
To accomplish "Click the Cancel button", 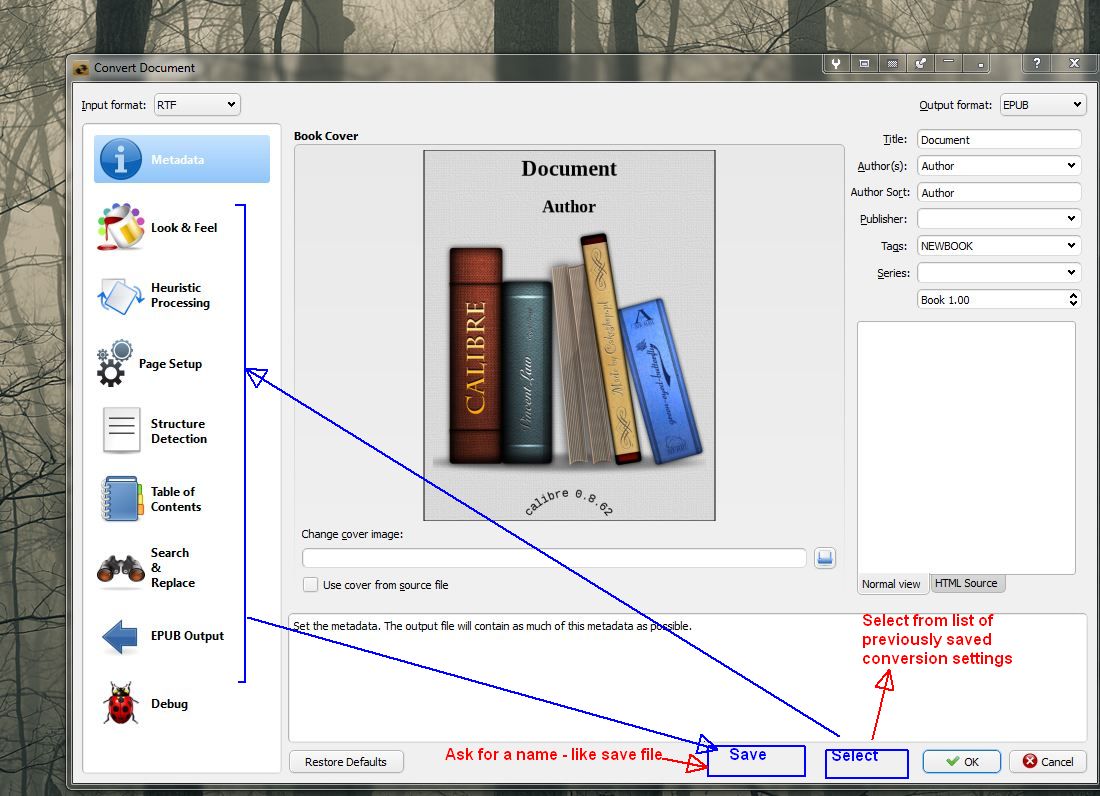I will click(1047, 762).
